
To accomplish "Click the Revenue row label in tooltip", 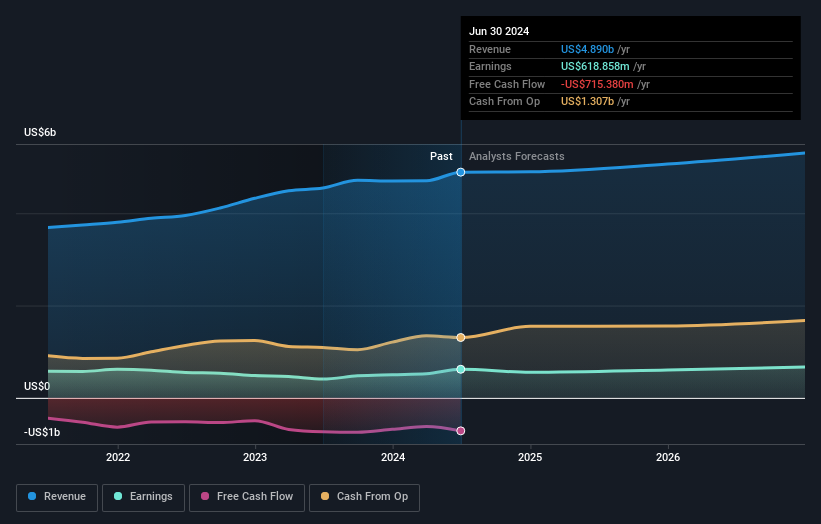I will pos(490,49).
